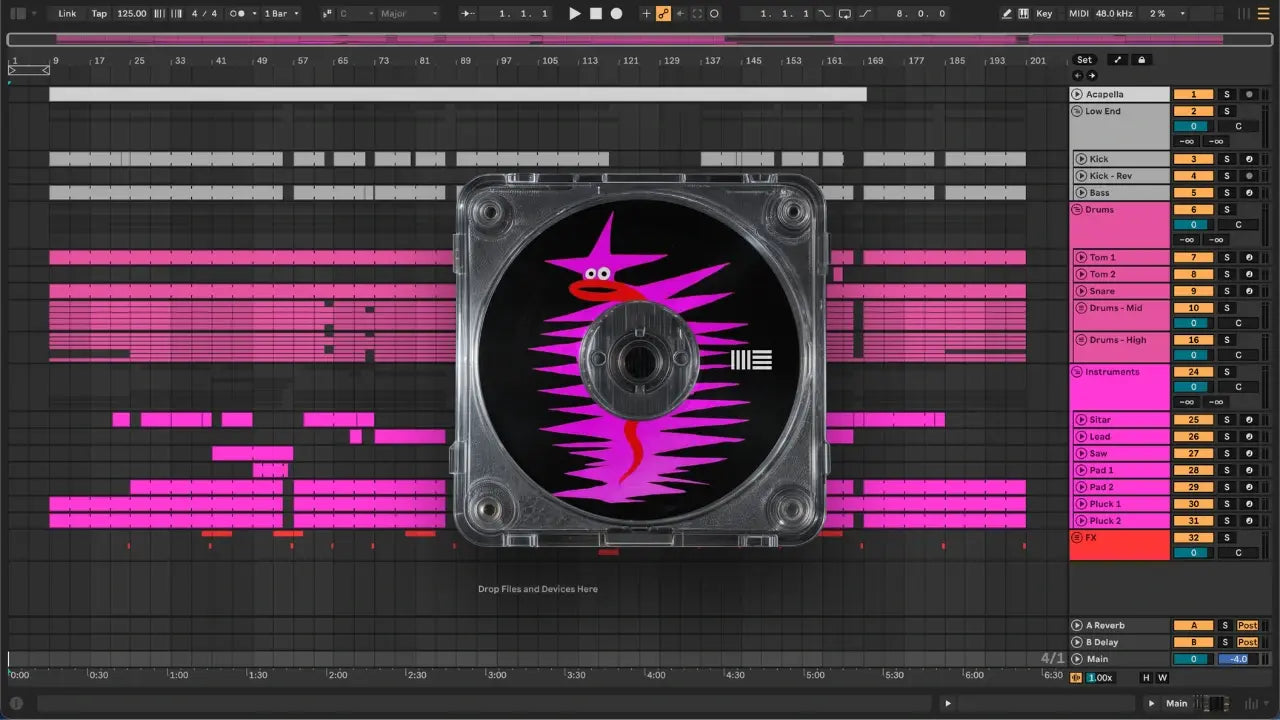This screenshot has height=720, width=1280.
Task: Fold the Instruments group track
Action: [1077, 372]
